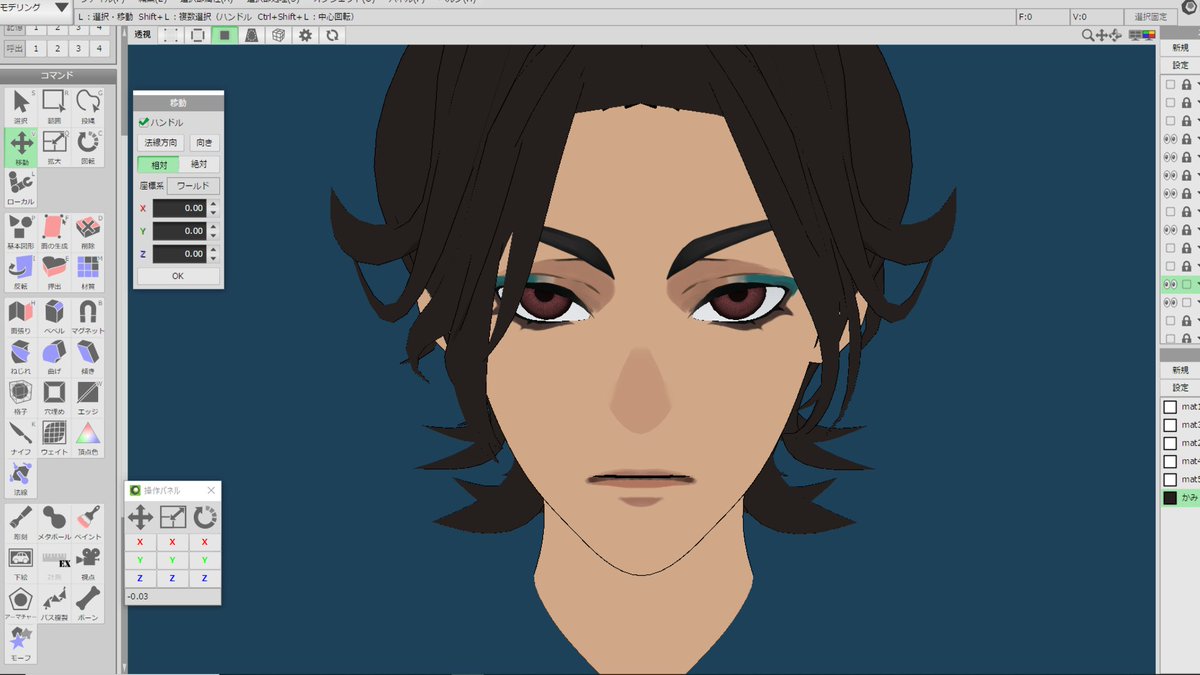Switch to 相対 relative mode

[158, 164]
